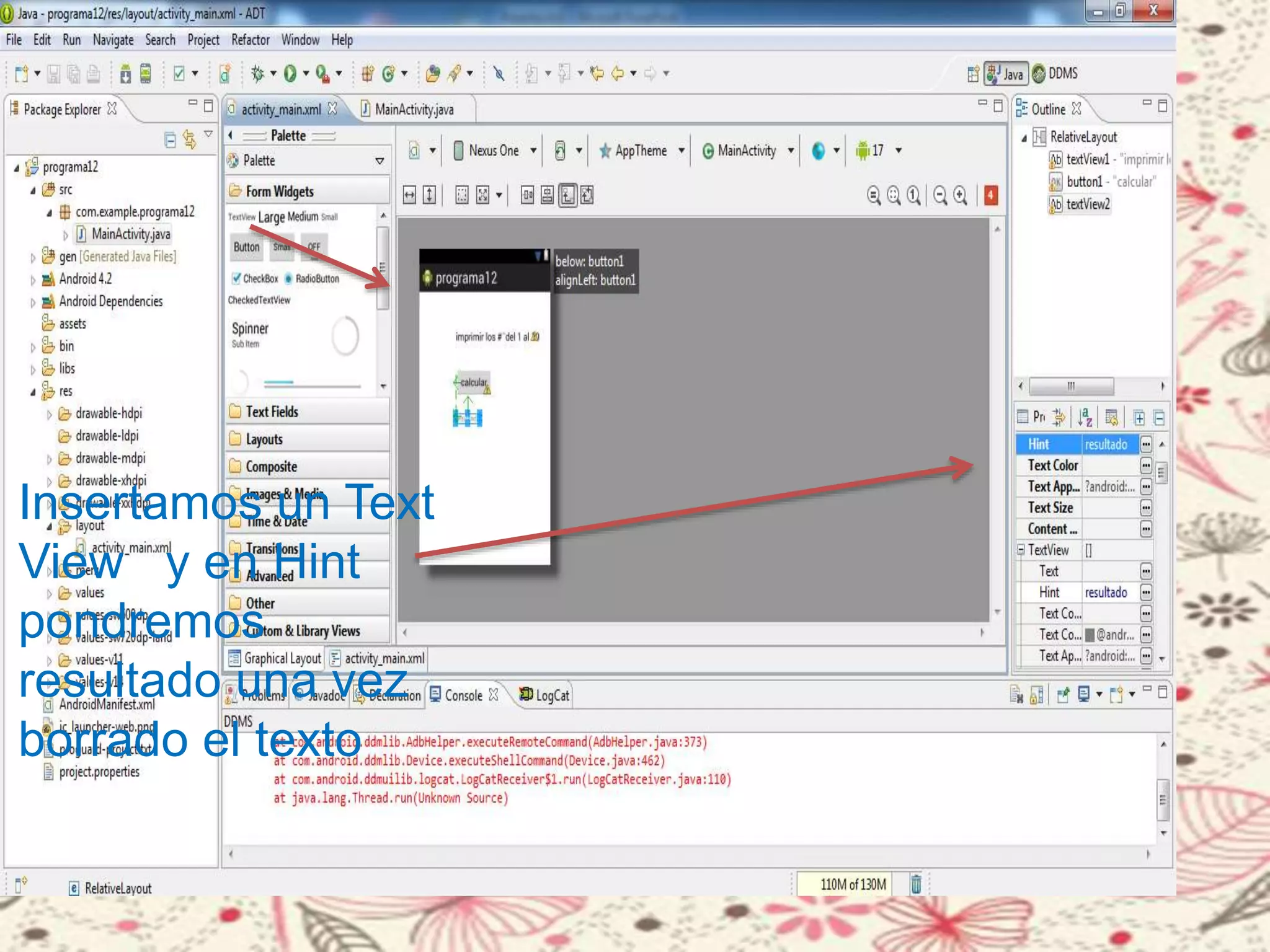Select the RadioButton widget in palette
The height and width of the screenshot is (952, 1270).
[312, 278]
